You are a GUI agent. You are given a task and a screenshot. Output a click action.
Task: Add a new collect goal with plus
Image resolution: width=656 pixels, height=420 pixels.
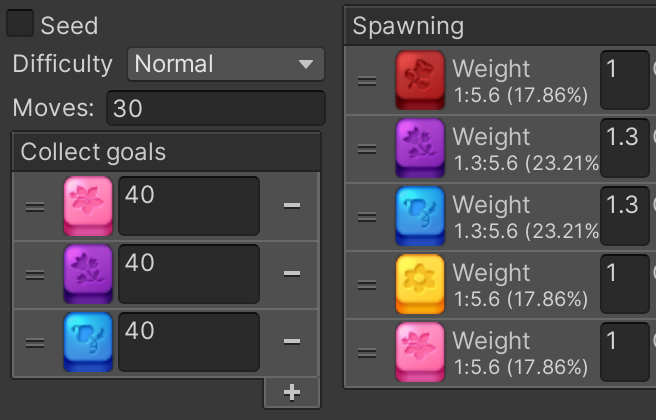coord(292,392)
